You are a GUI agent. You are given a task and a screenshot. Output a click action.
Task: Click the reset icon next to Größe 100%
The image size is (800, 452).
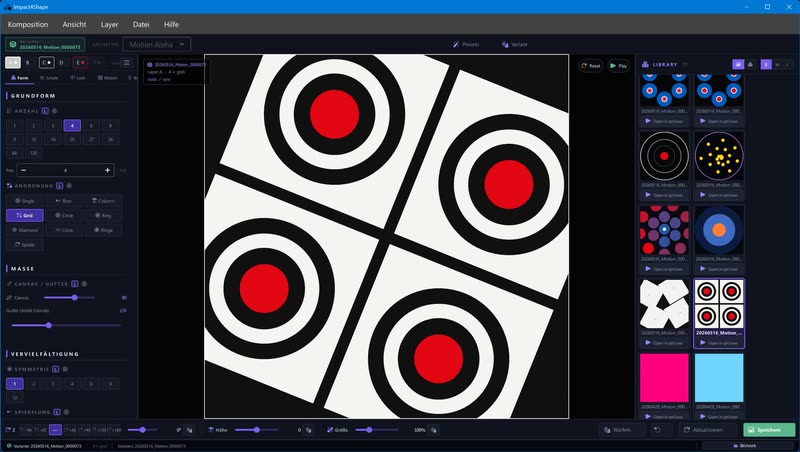[433, 430]
